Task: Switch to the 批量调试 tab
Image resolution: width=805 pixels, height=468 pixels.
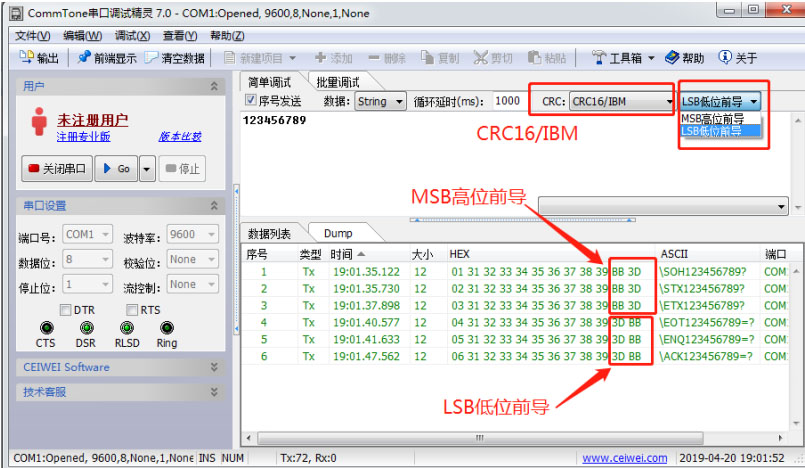Action: [x=338, y=82]
